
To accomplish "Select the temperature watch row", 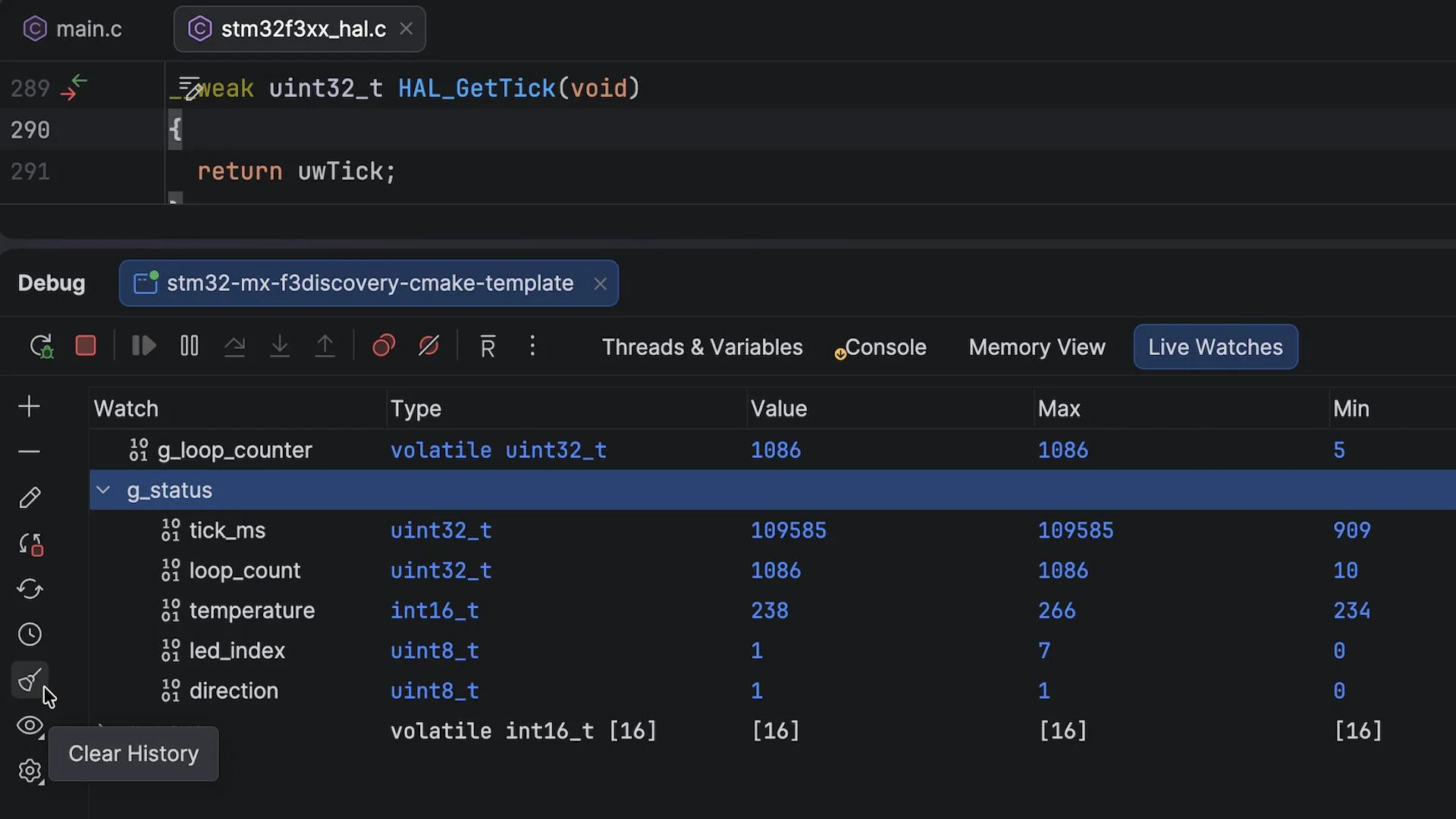I will (x=773, y=610).
